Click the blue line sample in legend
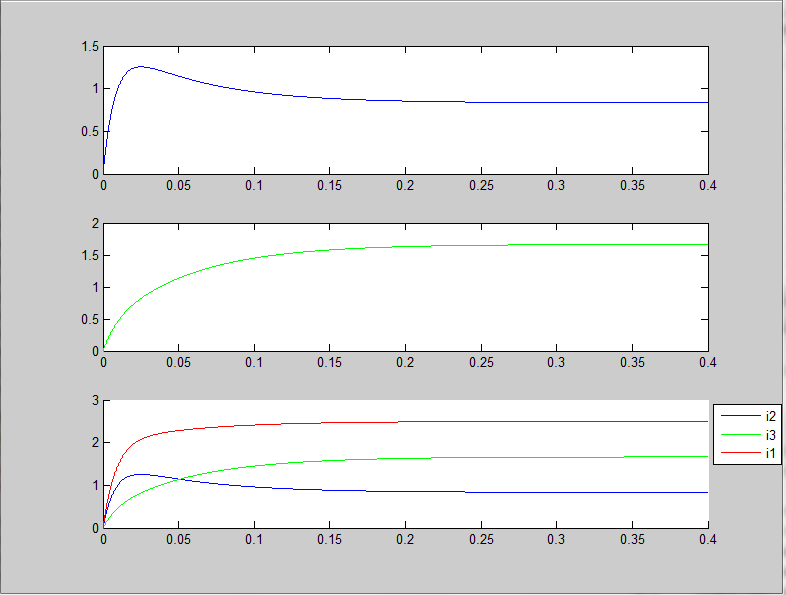This screenshot has width=786, height=595. [738, 415]
